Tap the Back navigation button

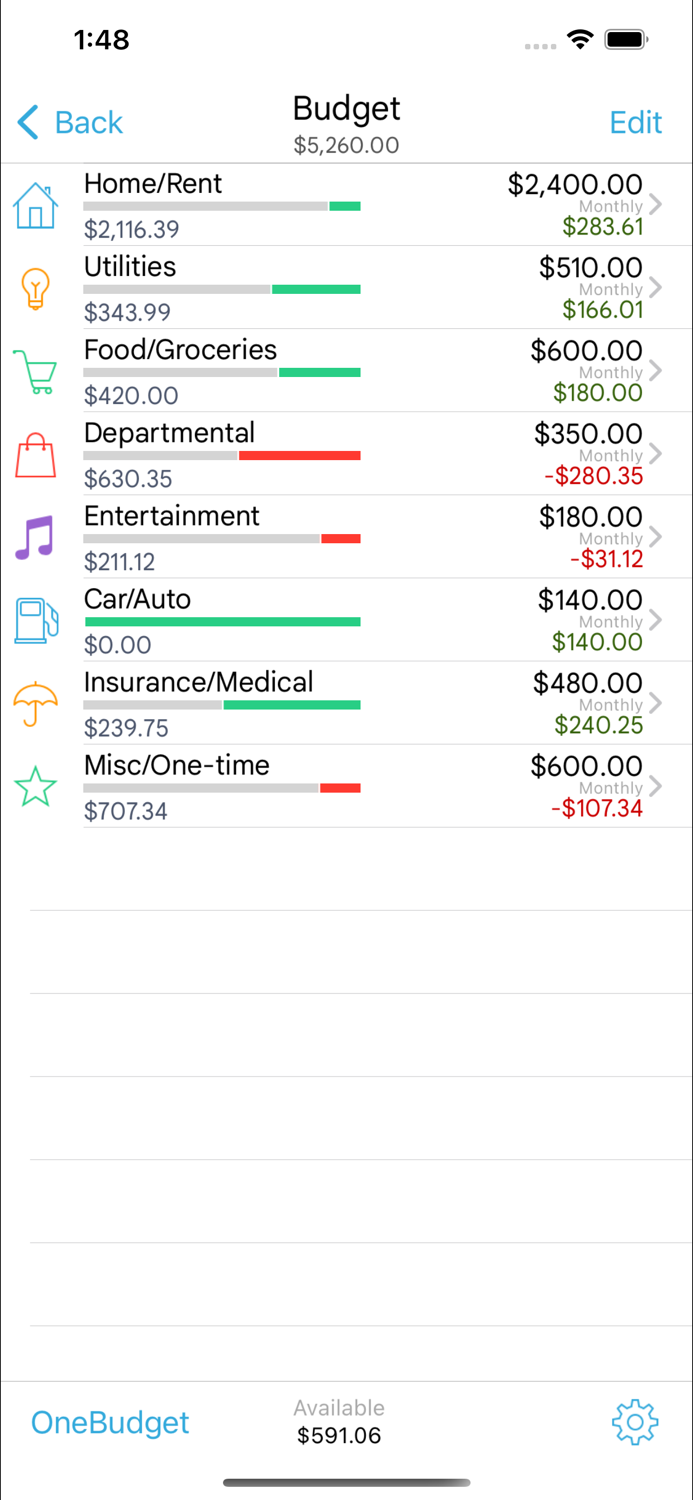(x=69, y=122)
